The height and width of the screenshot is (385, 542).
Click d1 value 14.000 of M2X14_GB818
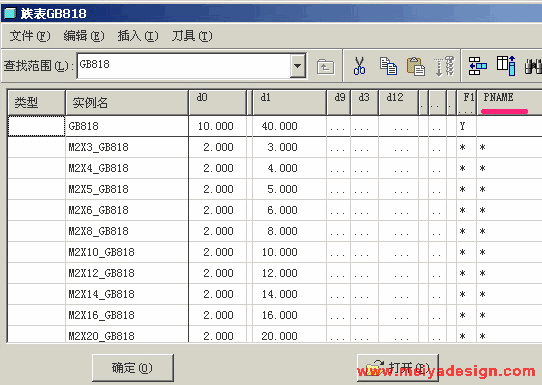click(x=279, y=294)
